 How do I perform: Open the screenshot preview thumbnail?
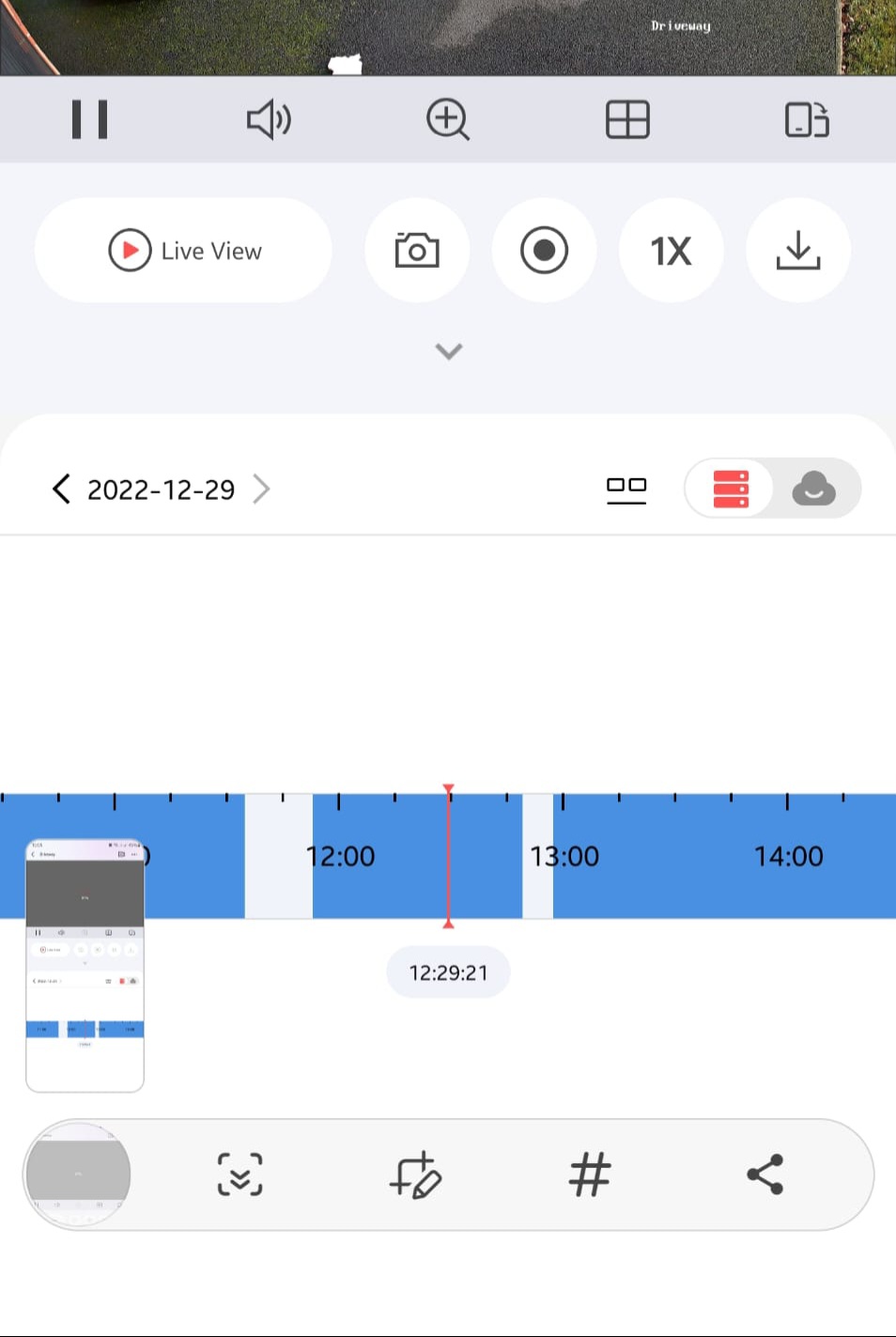point(85,965)
